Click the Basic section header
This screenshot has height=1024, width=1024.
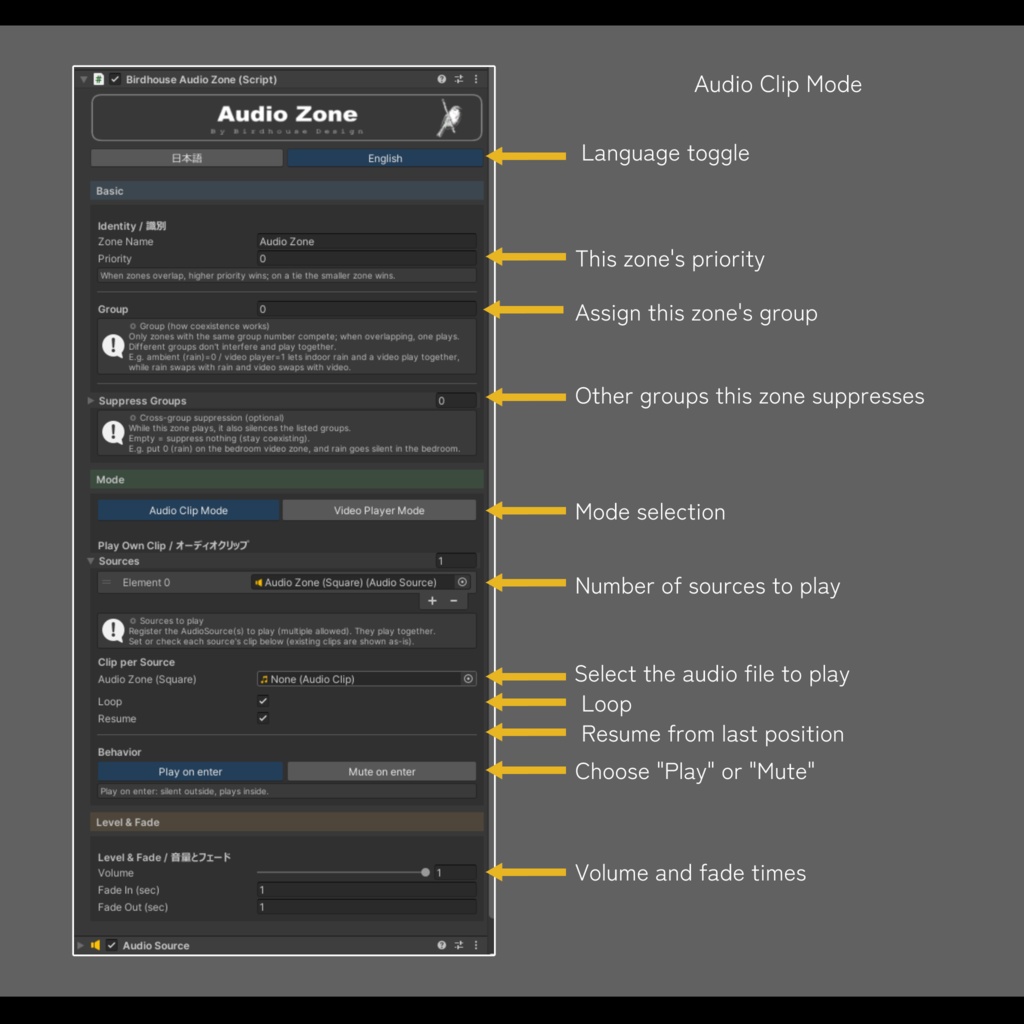287,191
